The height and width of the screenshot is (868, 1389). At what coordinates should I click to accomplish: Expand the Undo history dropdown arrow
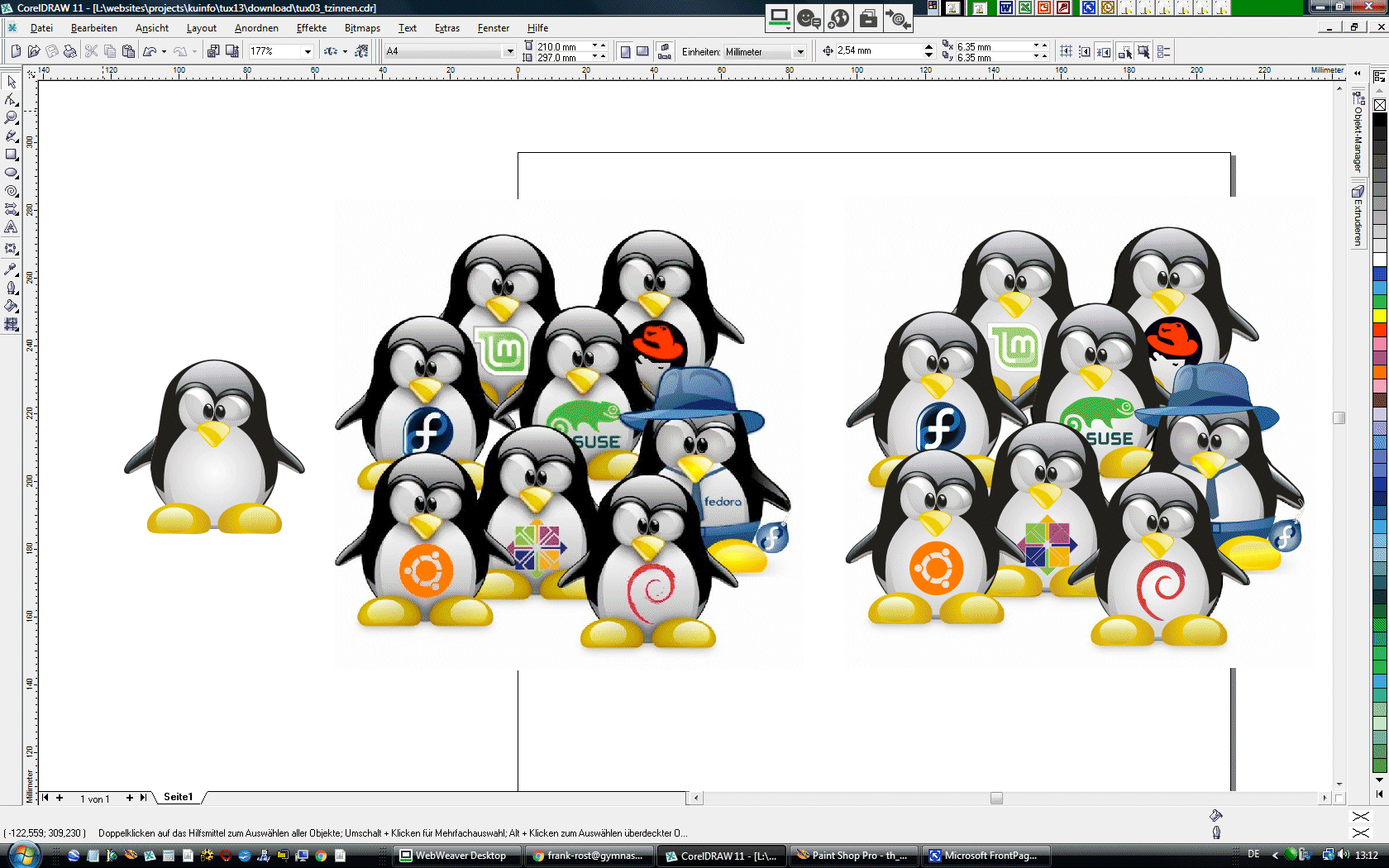(164, 51)
